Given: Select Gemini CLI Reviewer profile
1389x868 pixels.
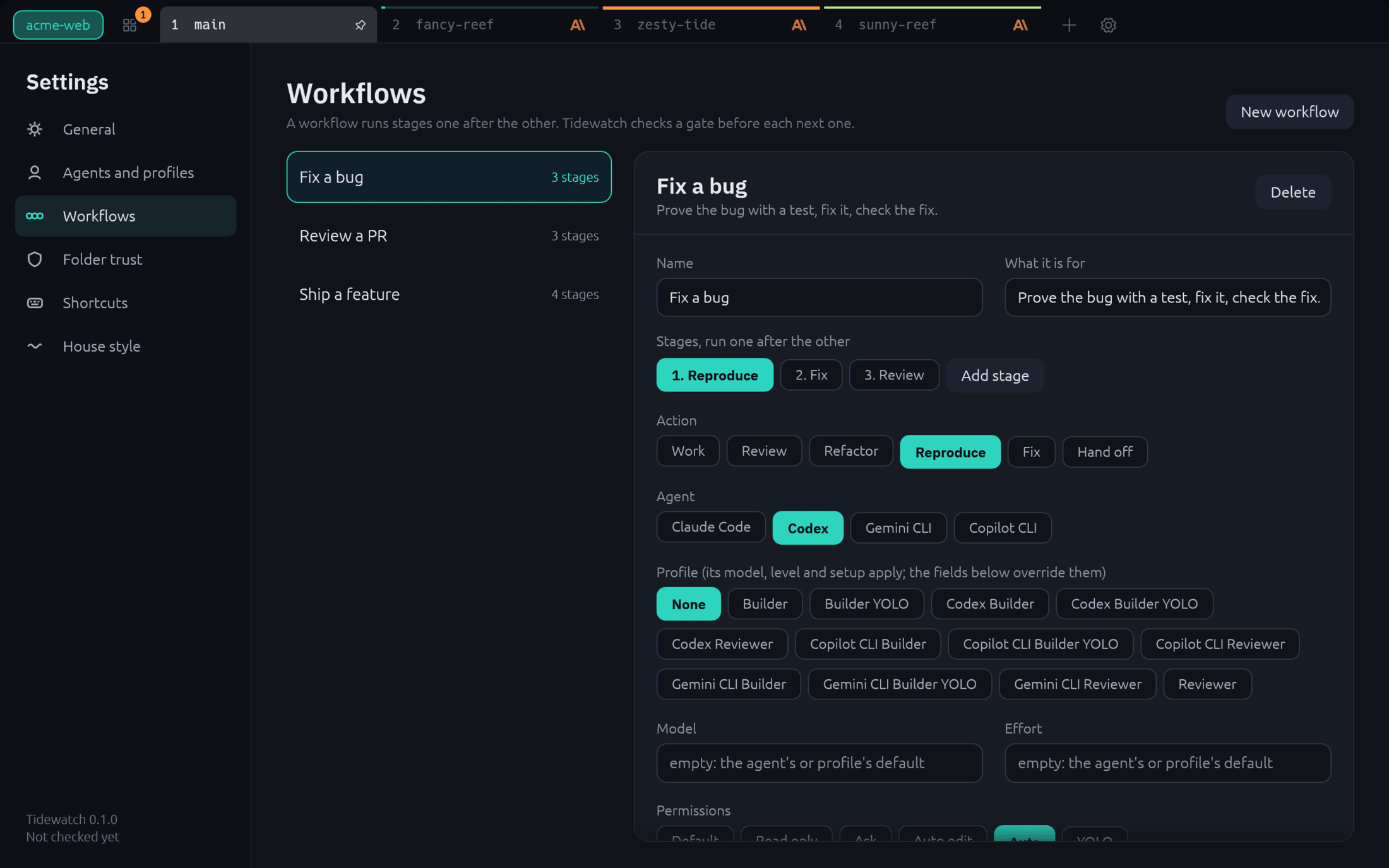Looking at the screenshot, I should 1077,684.
